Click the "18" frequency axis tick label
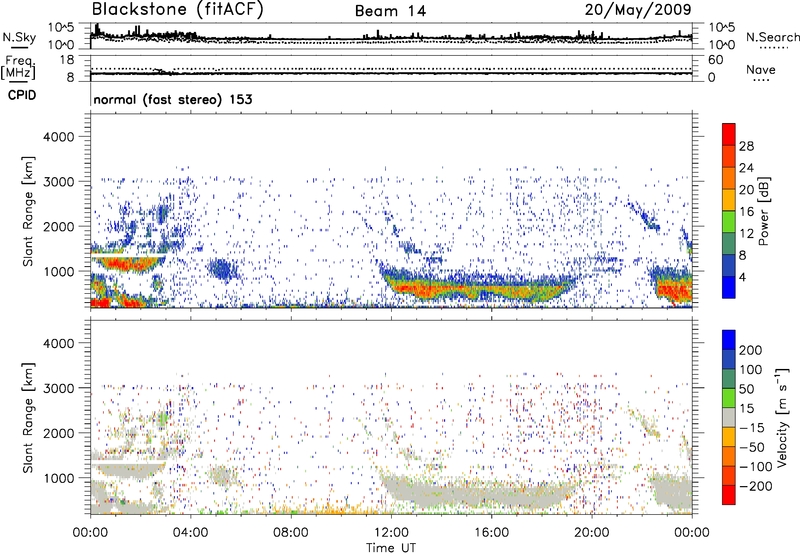Image resolution: width=800 pixels, height=554 pixels. 67,60
